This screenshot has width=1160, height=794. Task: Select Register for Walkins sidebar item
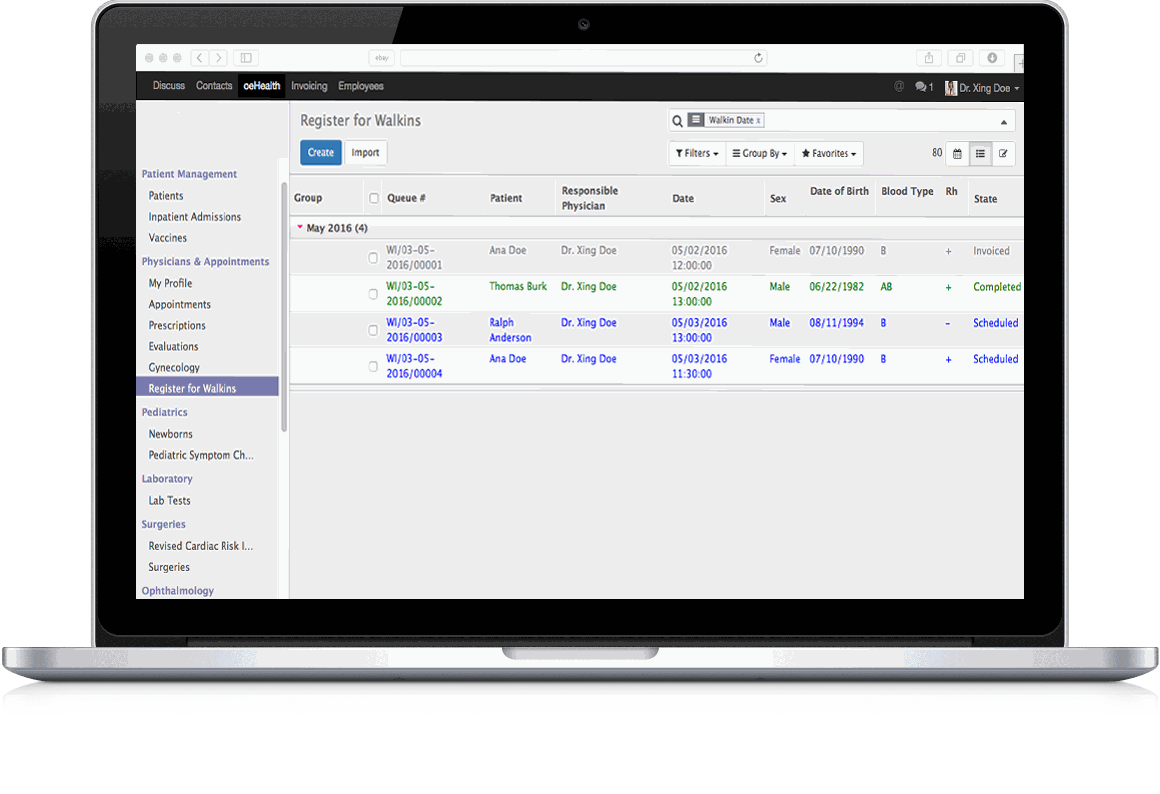207,388
